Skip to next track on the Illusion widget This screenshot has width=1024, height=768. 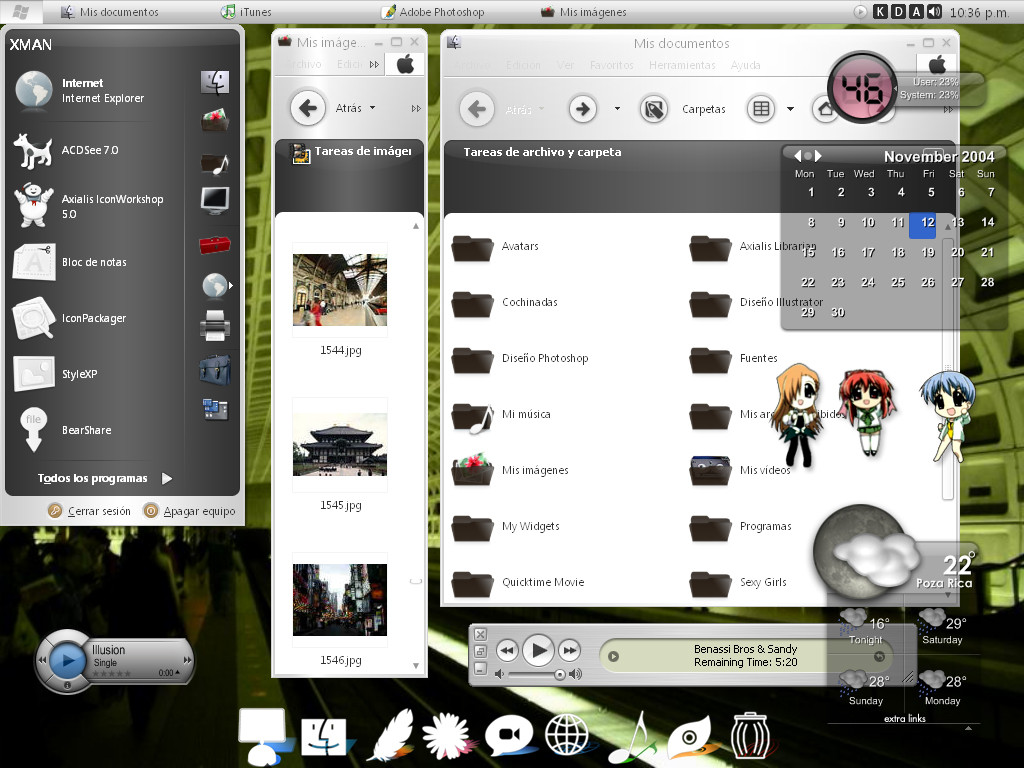click(x=187, y=660)
